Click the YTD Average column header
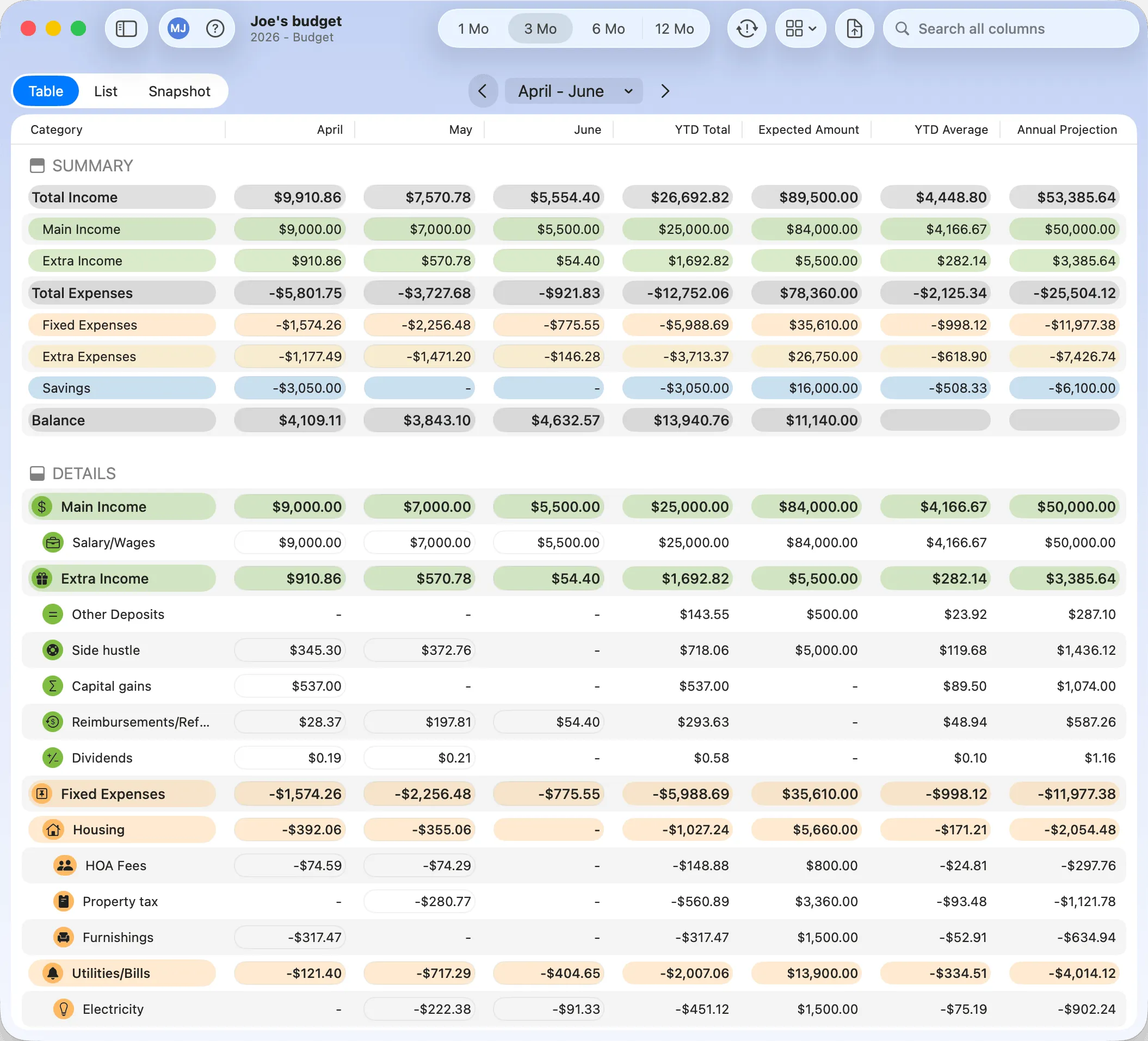 click(951, 130)
